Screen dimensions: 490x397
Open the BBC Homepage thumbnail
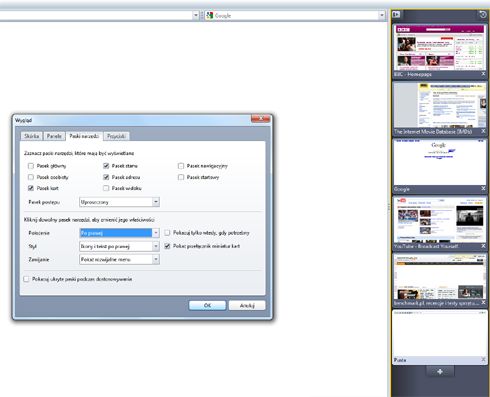(440, 47)
